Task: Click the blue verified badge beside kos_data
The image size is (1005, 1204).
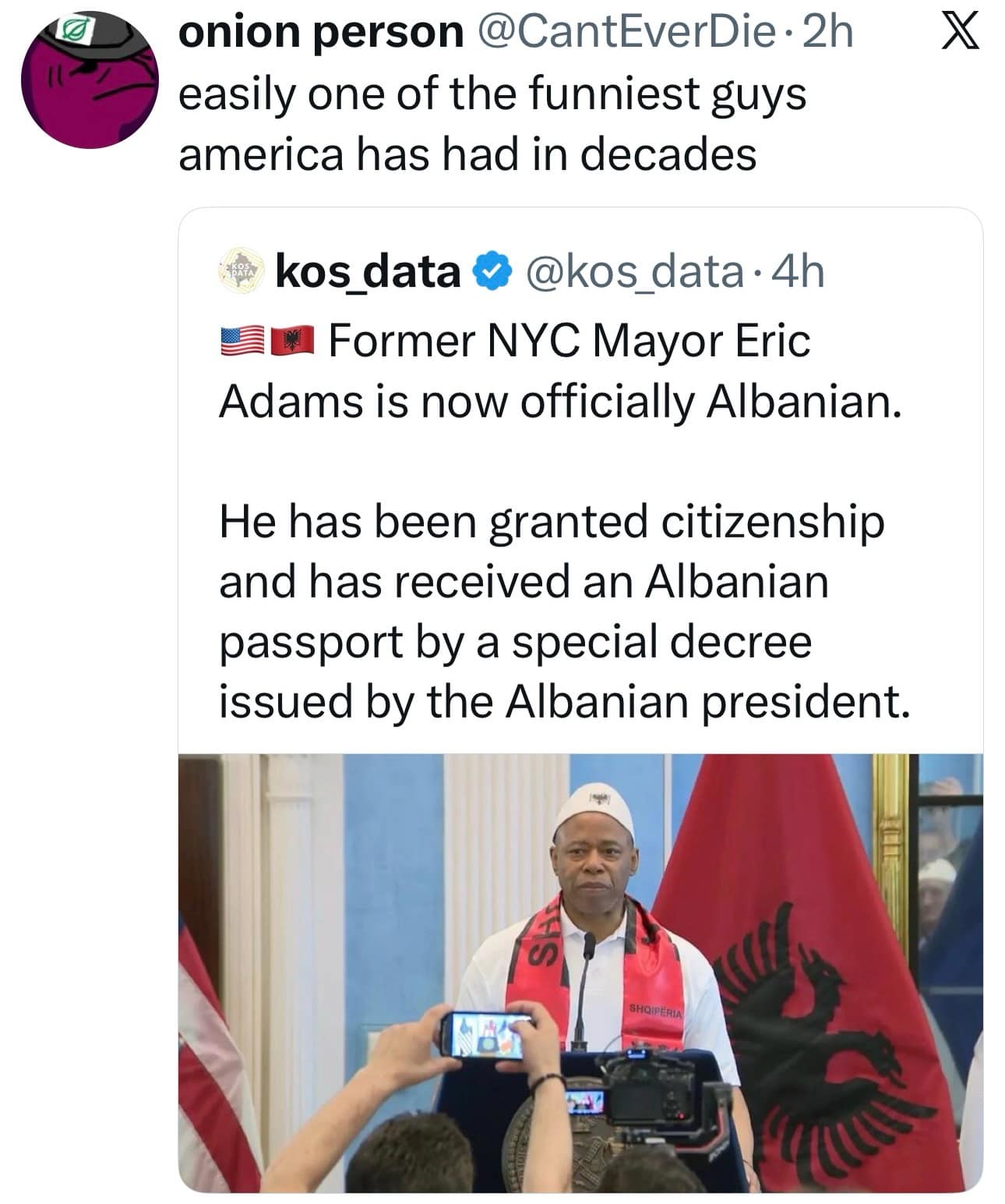Action: (x=494, y=271)
